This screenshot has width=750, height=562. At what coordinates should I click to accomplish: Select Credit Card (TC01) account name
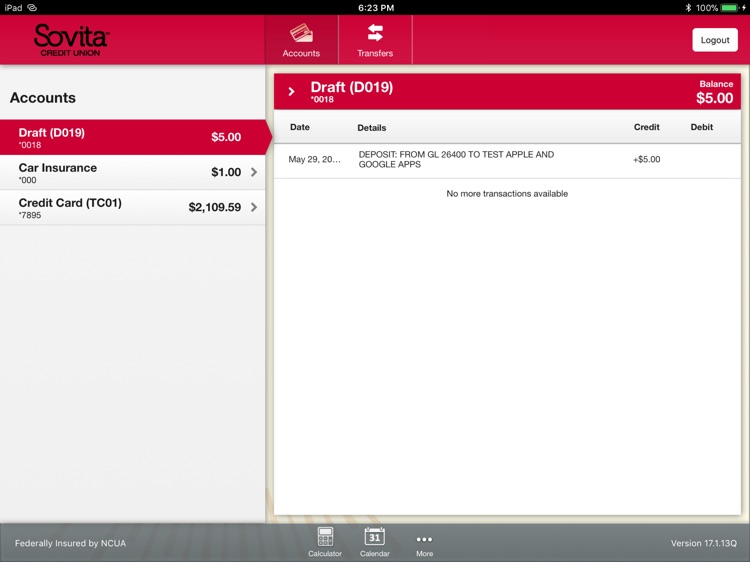70,203
